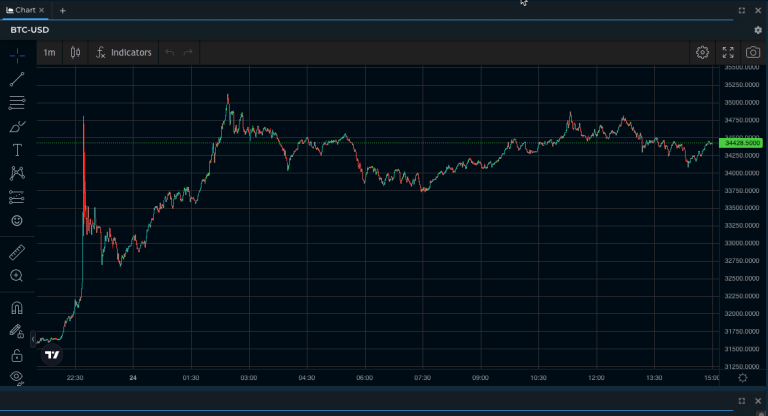The height and width of the screenshot is (416, 768).
Task: Select the text annotation tool
Action: tap(17, 150)
